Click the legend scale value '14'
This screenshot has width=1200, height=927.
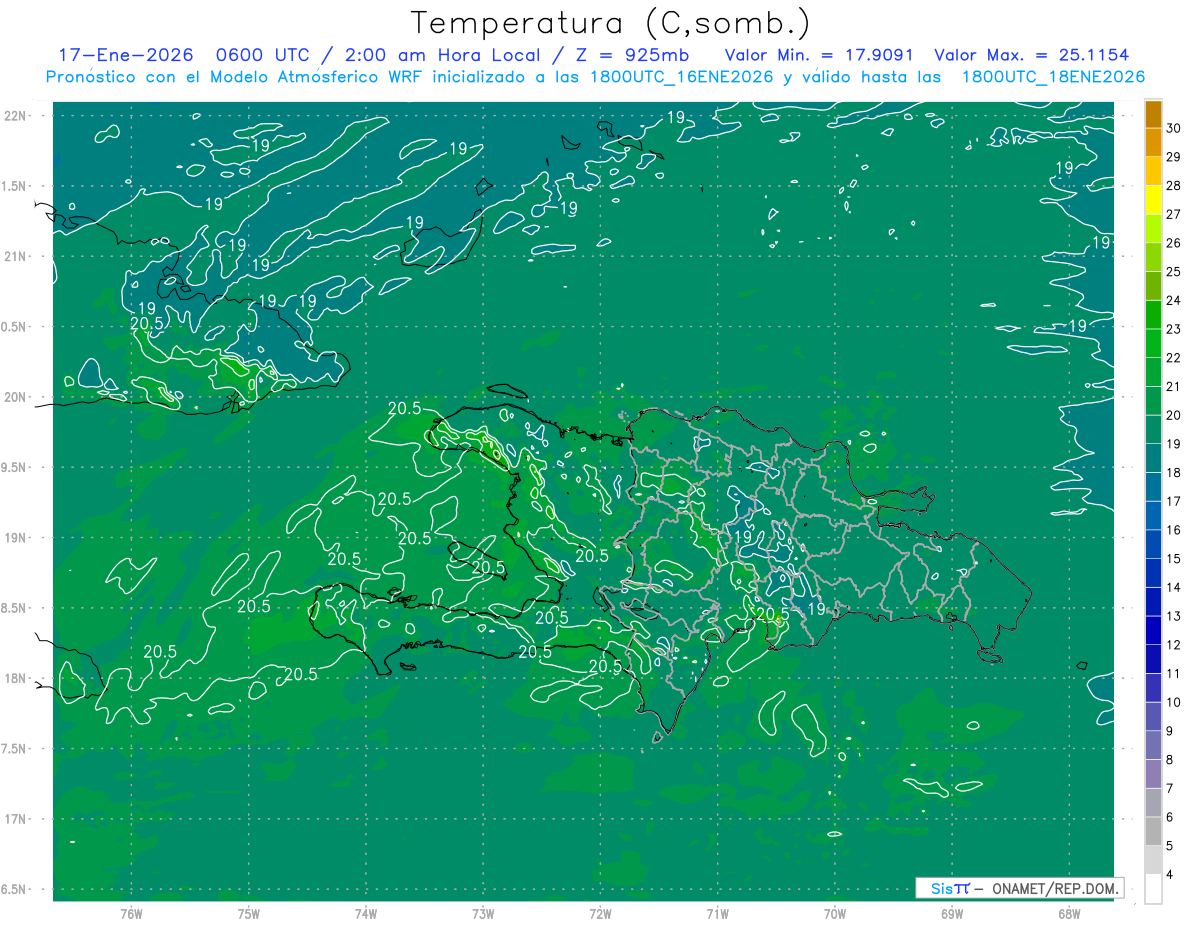pyautogui.click(x=1174, y=587)
